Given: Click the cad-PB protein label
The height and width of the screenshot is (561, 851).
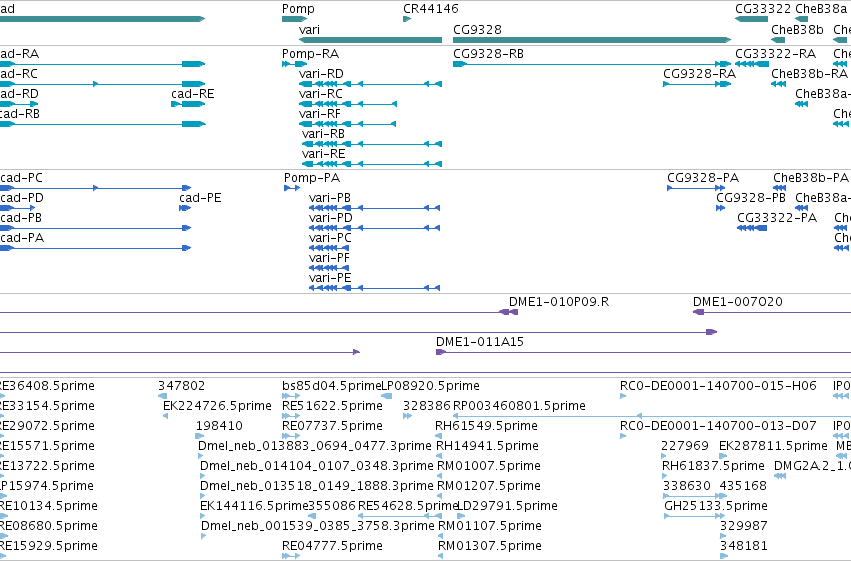Looking at the screenshot, I should (x=21, y=218).
